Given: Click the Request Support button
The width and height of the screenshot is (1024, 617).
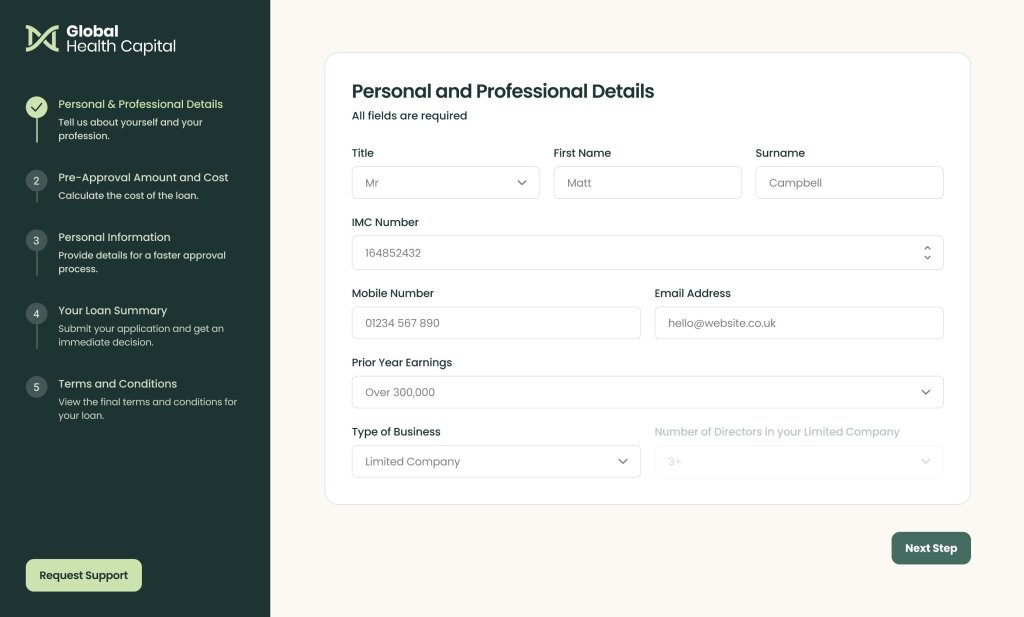Looking at the screenshot, I should pos(83,575).
